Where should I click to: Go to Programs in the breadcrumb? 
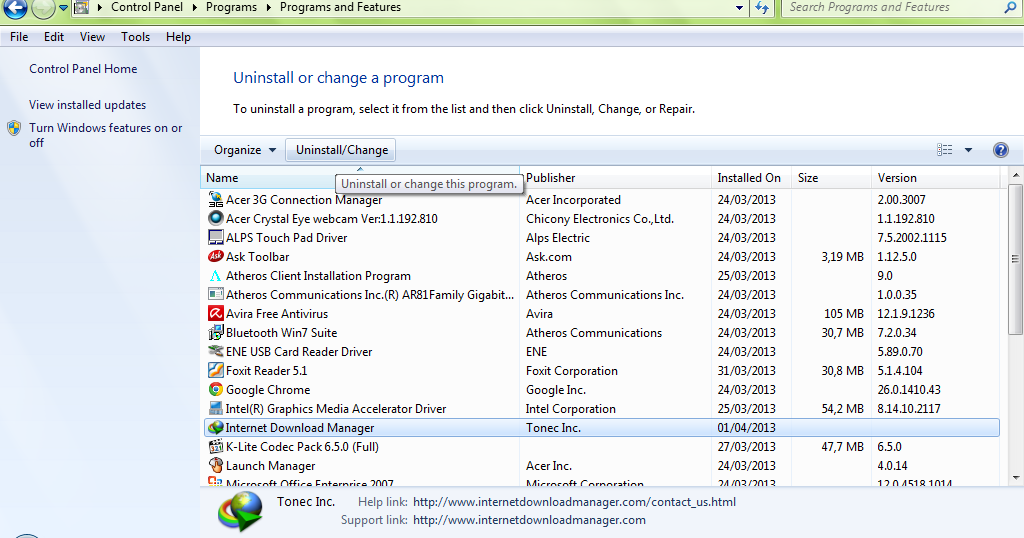[x=231, y=8]
